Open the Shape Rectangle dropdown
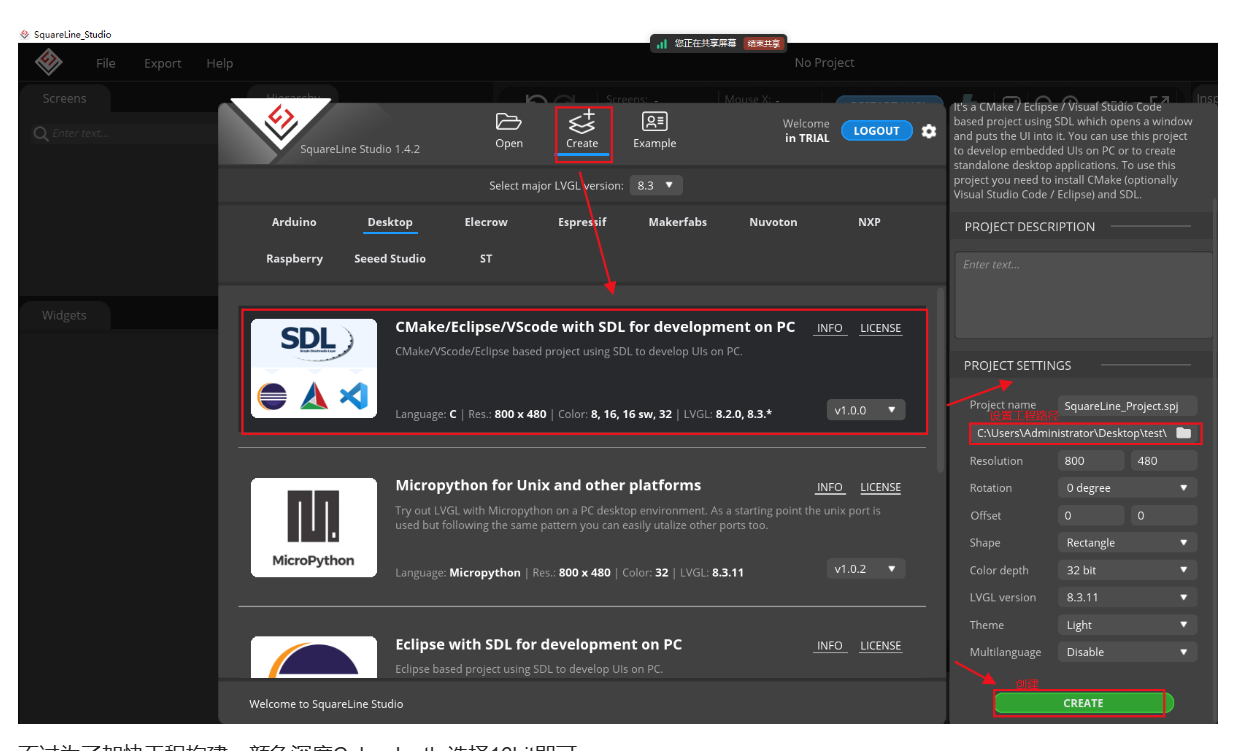 1127,542
